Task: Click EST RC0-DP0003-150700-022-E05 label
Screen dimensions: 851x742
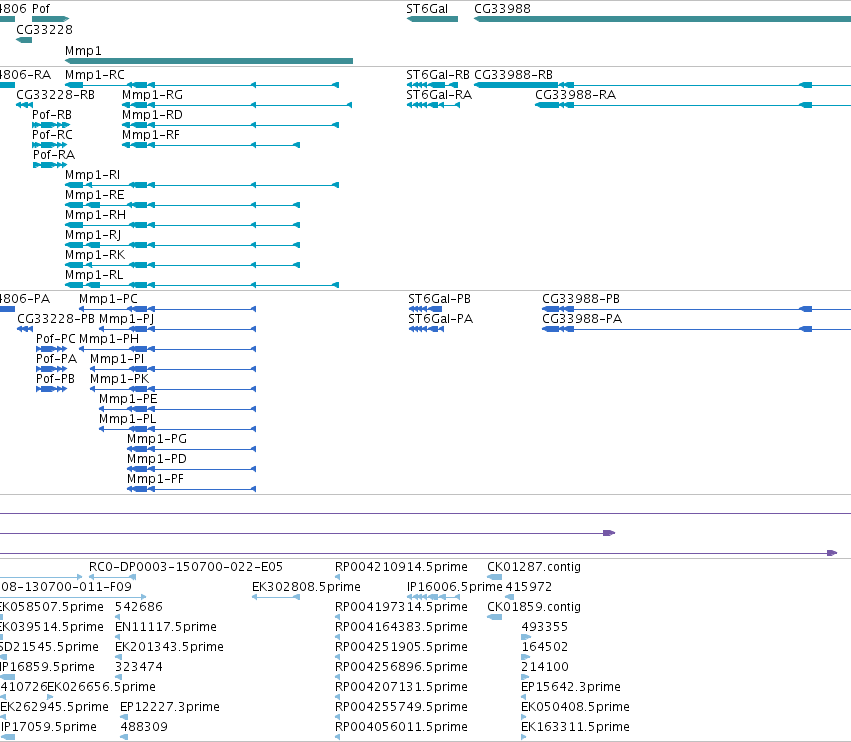Action: [x=186, y=567]
